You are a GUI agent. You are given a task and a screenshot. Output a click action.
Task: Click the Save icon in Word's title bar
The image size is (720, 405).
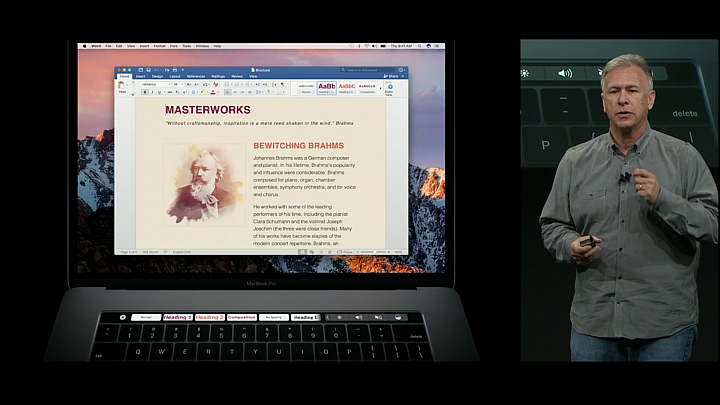point(148,70)
